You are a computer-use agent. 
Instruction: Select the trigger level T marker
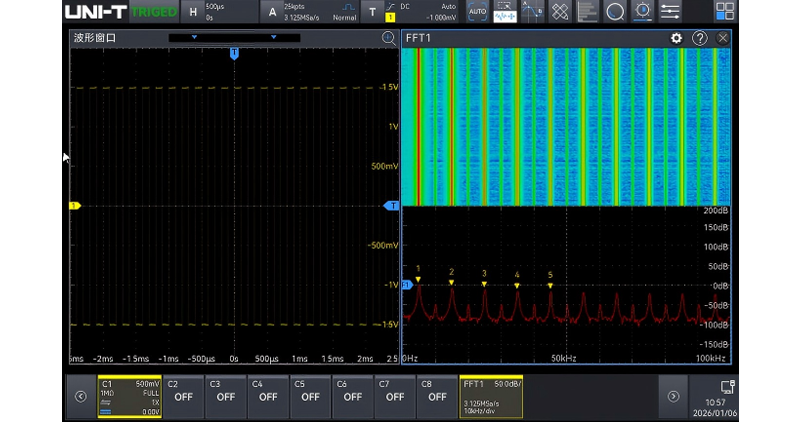click(391, 206)
